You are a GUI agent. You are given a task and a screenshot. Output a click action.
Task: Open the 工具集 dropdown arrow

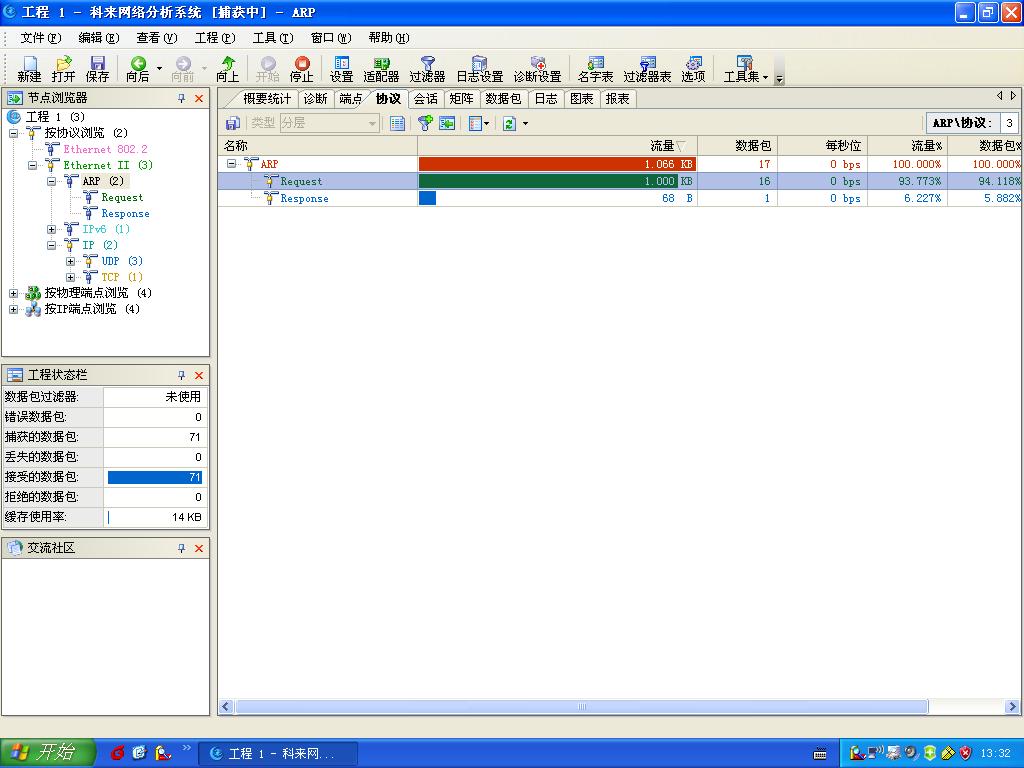click(x=765, y=77)
